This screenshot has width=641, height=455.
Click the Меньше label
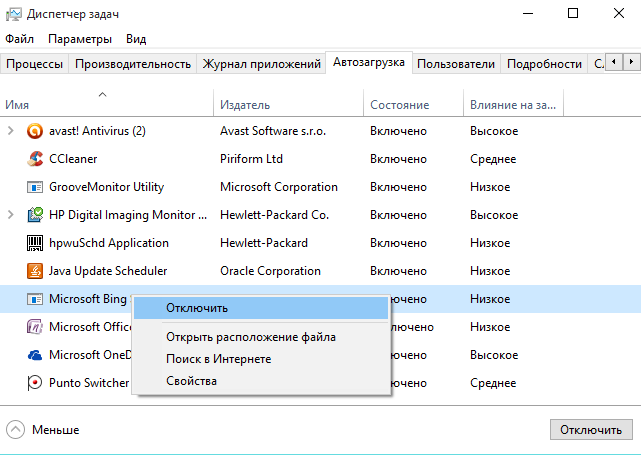pos(56,430)
